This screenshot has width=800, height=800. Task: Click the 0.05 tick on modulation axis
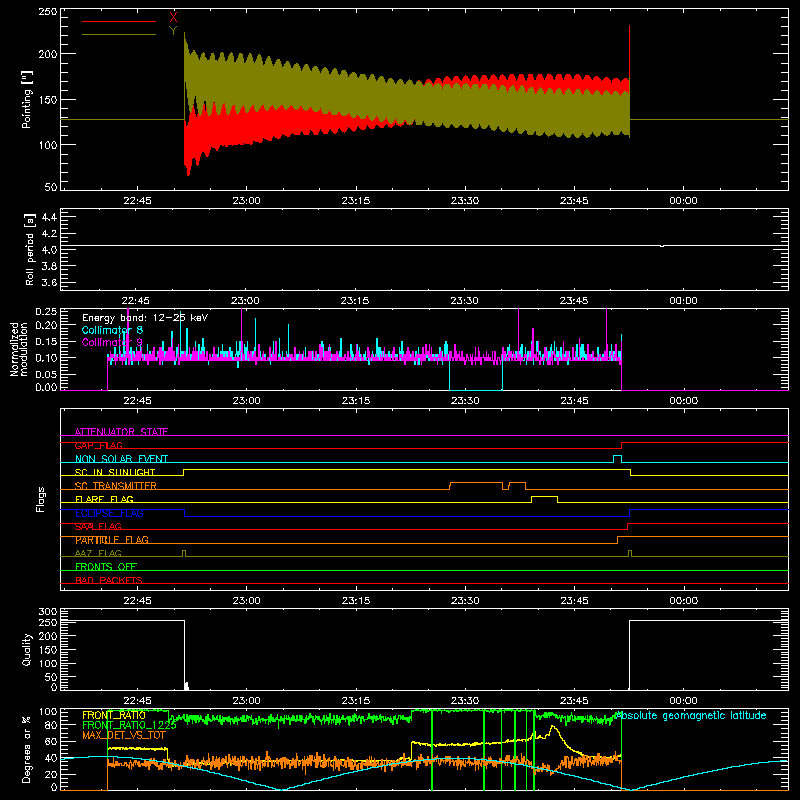point(46,374)
